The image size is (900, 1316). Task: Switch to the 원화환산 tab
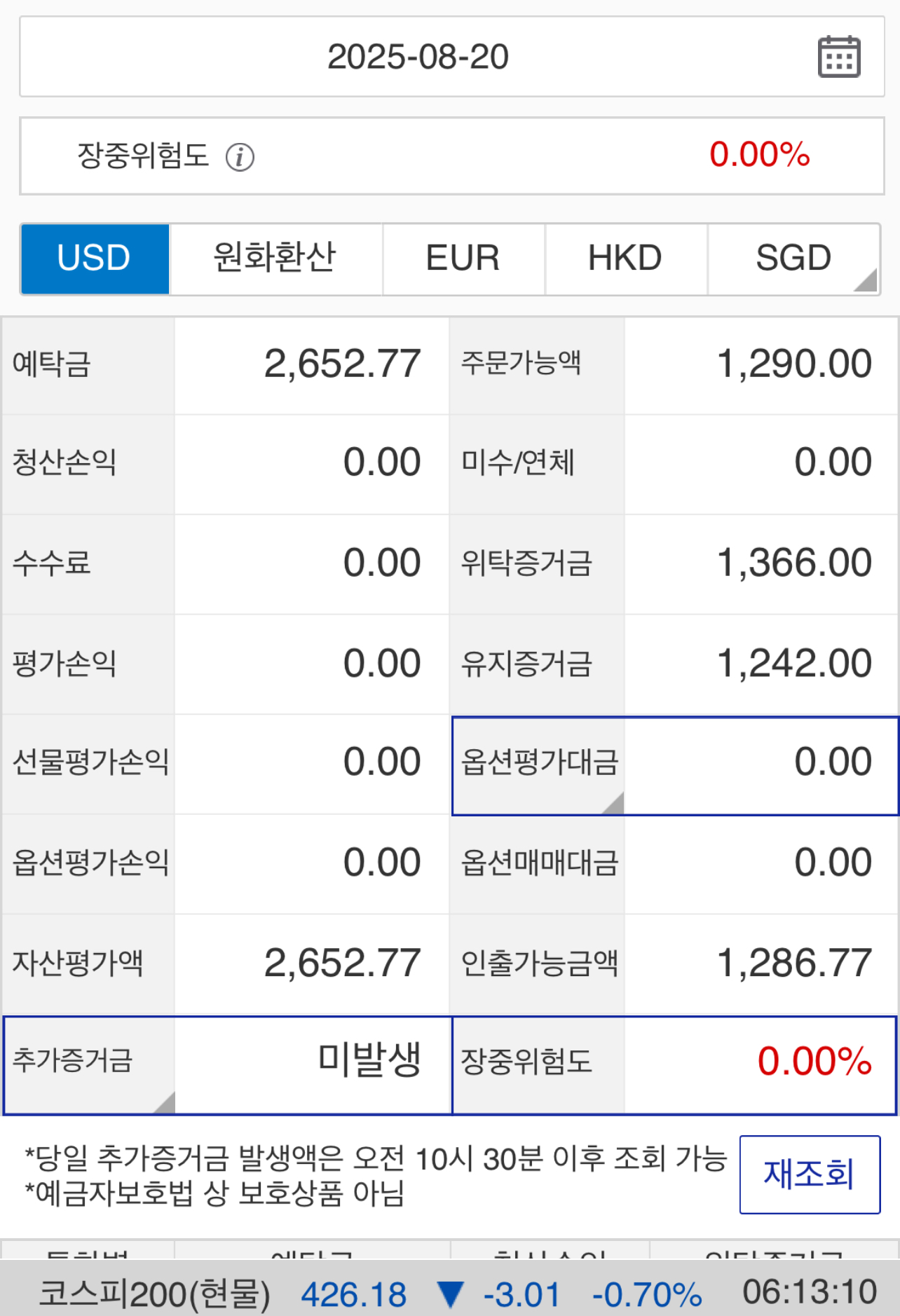[x=275, y=259]
